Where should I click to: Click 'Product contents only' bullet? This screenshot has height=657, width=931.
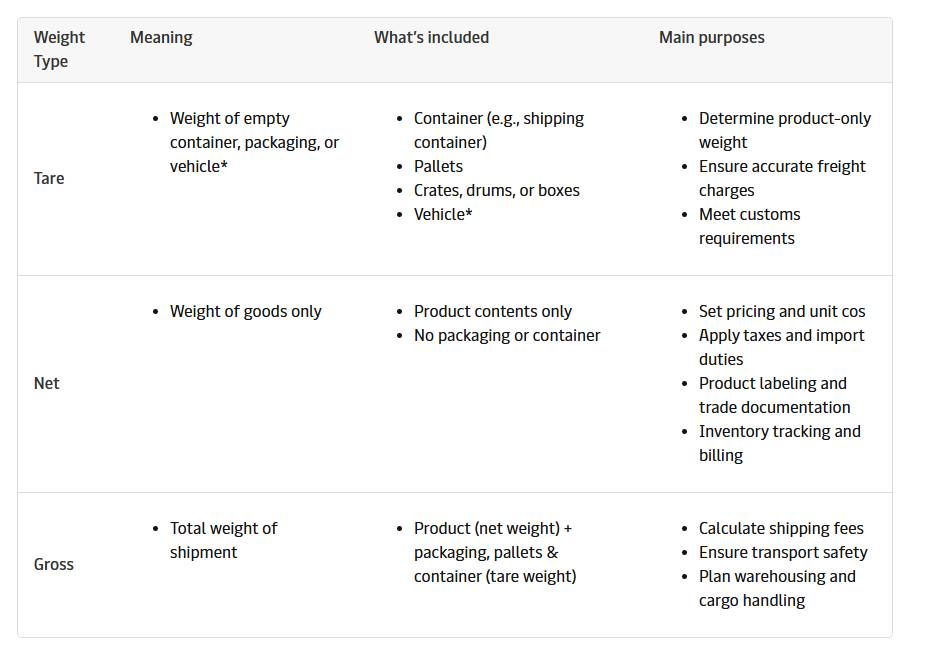pos(493,311)
